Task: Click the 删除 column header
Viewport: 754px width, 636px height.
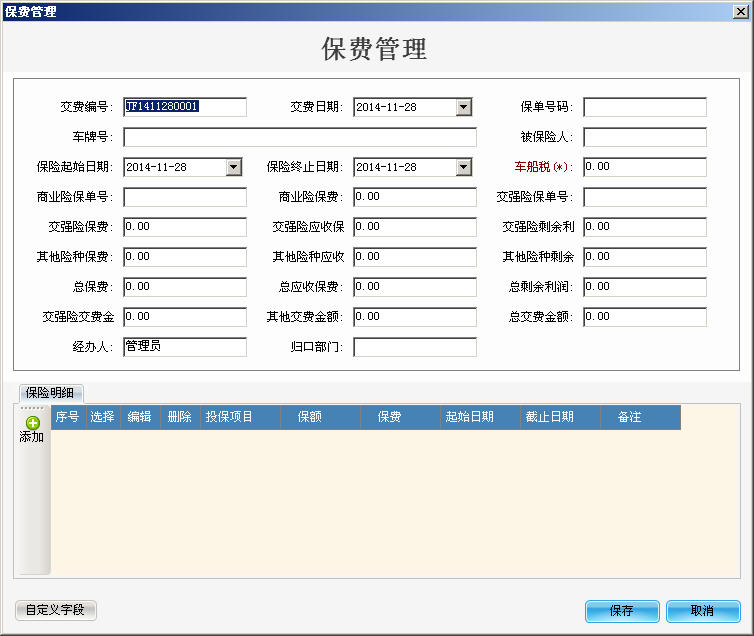Action: point(180,417)
